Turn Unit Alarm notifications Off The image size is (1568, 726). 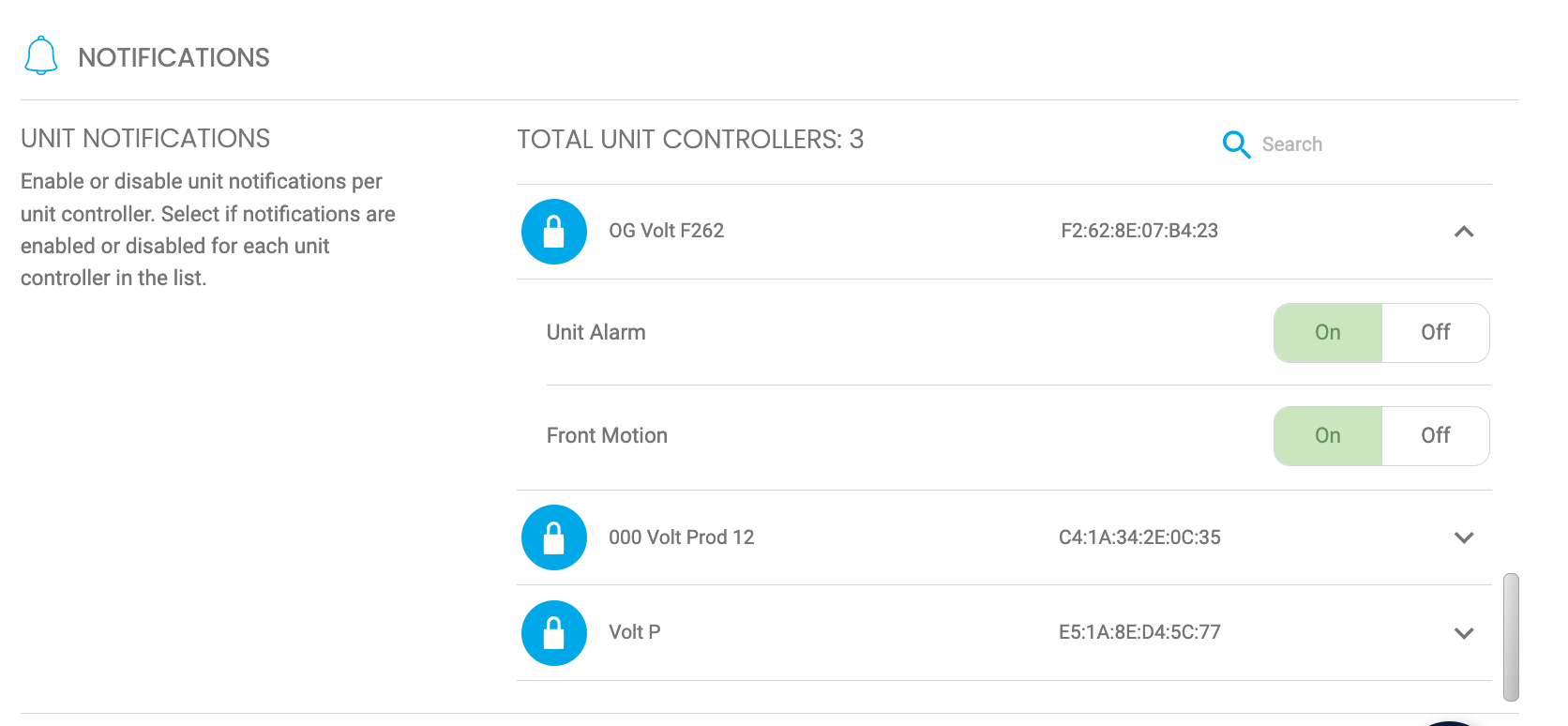pos(1435,333)
